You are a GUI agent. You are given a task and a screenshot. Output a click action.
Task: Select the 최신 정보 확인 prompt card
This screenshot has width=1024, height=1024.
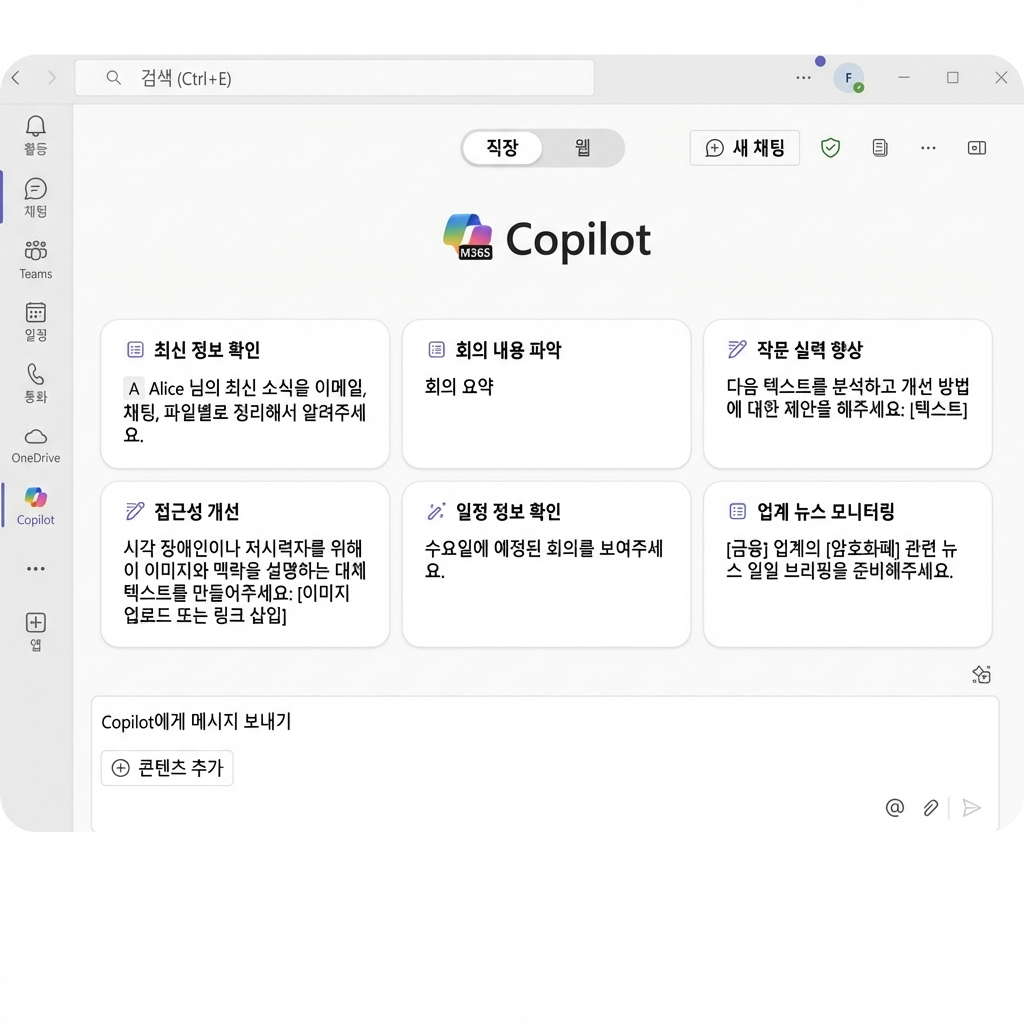245,394
